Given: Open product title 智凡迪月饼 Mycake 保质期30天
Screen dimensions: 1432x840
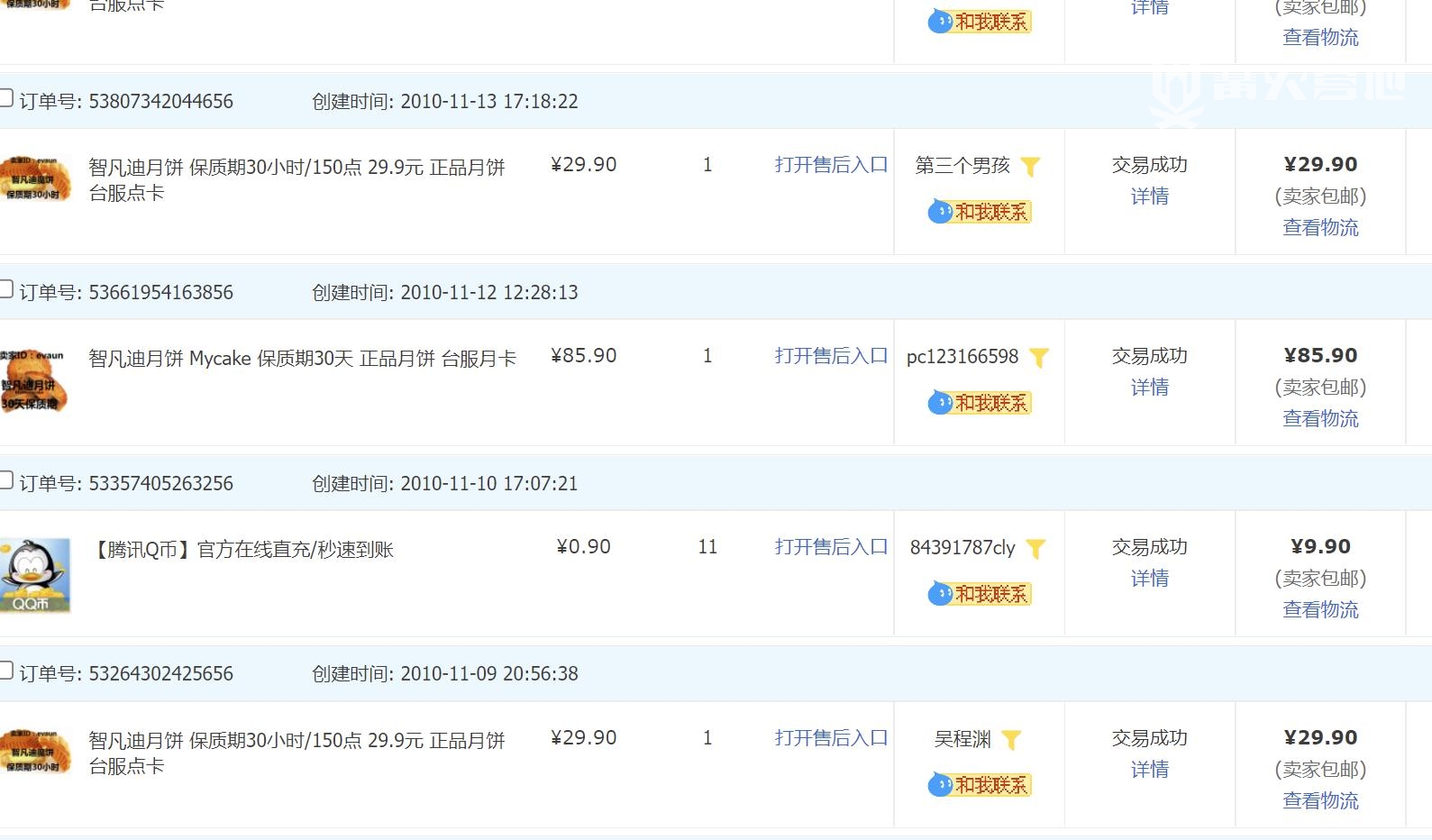Looking at the screenshot, I should point(303,359).
